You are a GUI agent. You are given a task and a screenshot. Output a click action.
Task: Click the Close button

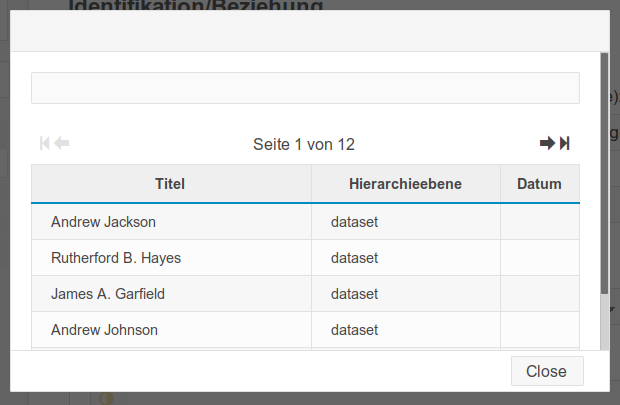pos(547,371)
